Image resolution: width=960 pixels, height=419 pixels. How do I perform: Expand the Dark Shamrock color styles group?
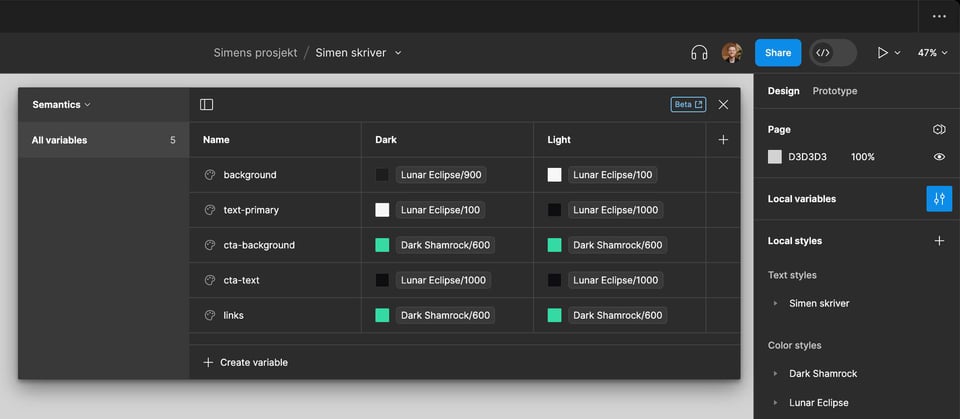[x=775, y=374]
